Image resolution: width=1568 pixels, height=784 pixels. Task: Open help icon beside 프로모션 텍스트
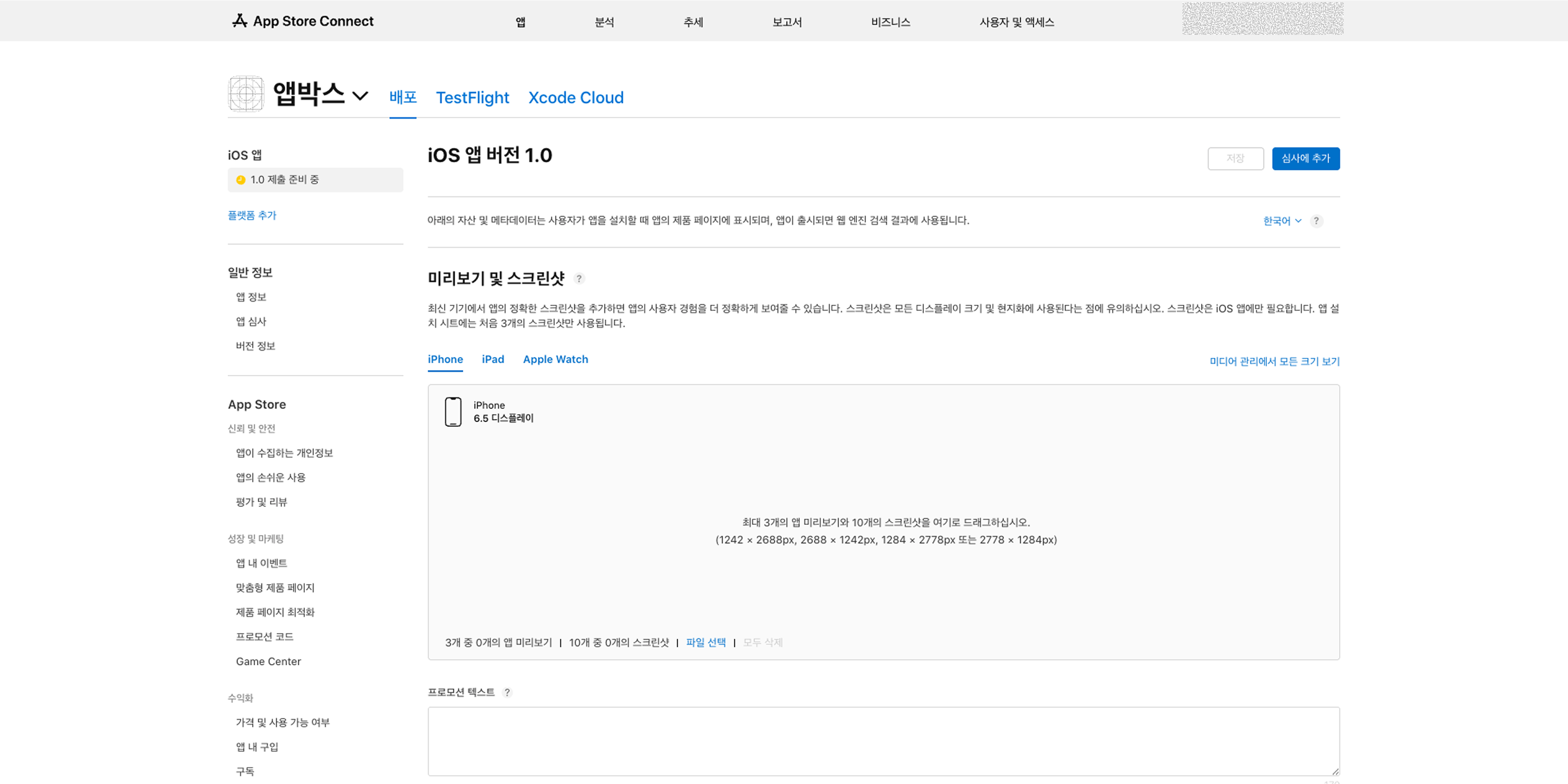pos(507,693)
